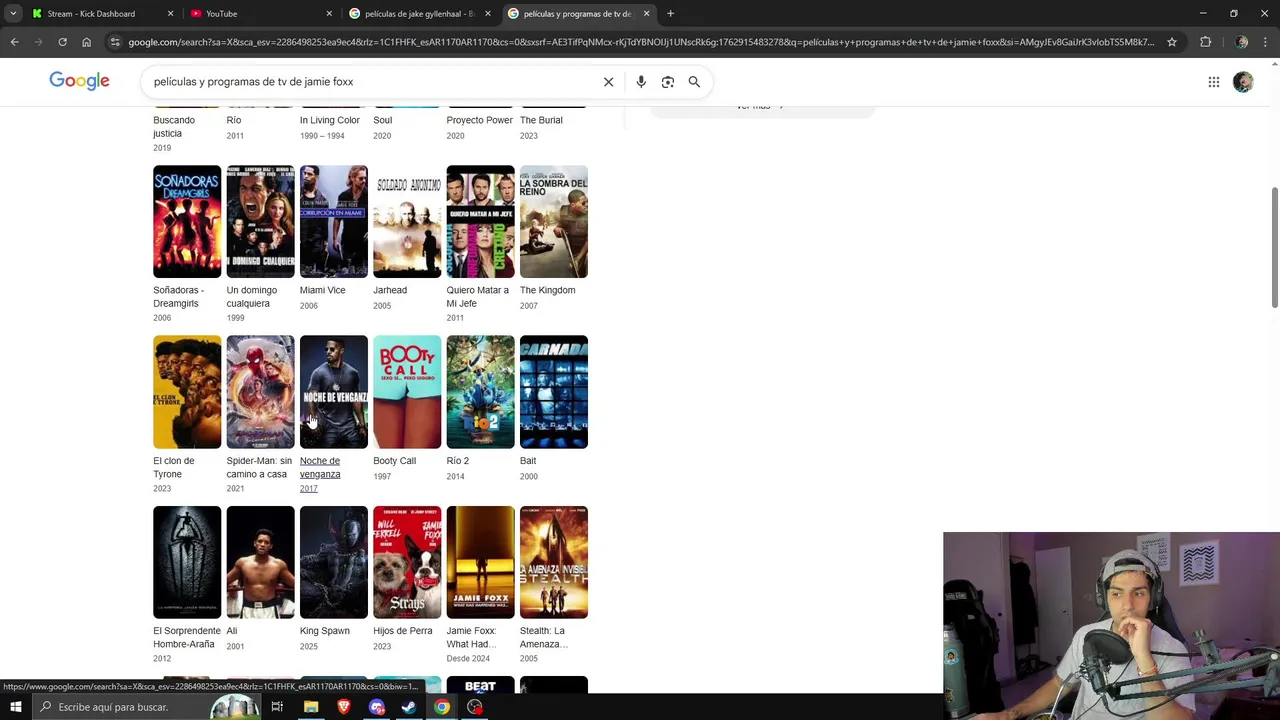The height and width of the screenshot is (720, 1280).
Task: Submit search with the magnifier icon
Action: (x=694, y=82)
